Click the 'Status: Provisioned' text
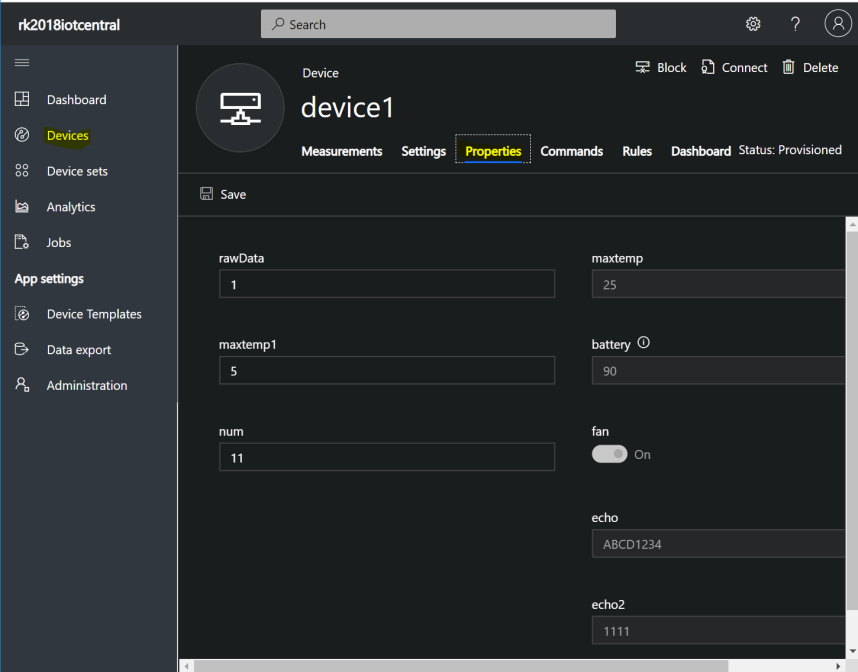858x672 pixels. coord(790,150)
